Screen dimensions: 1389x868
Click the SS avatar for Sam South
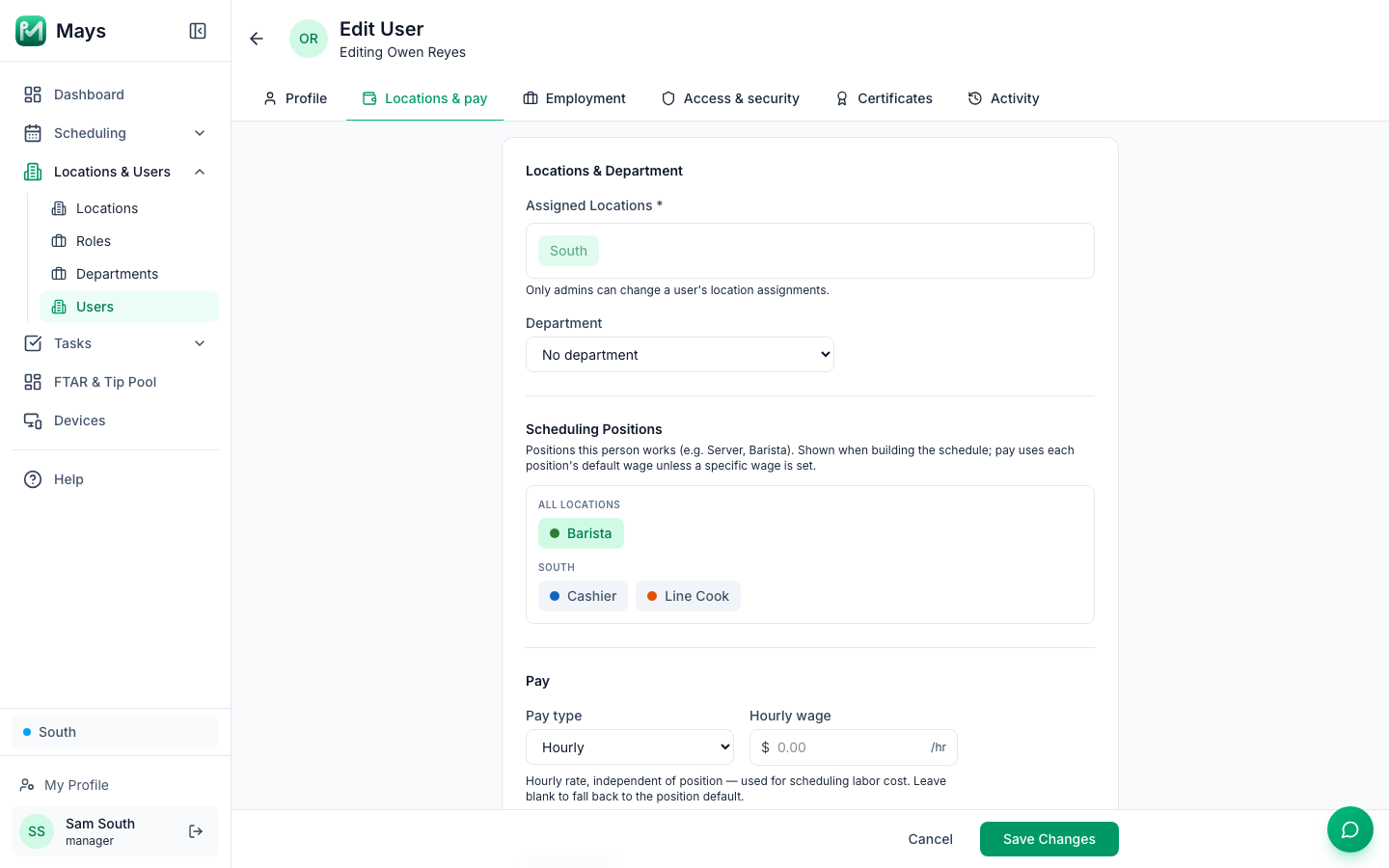tap(37, 831)
